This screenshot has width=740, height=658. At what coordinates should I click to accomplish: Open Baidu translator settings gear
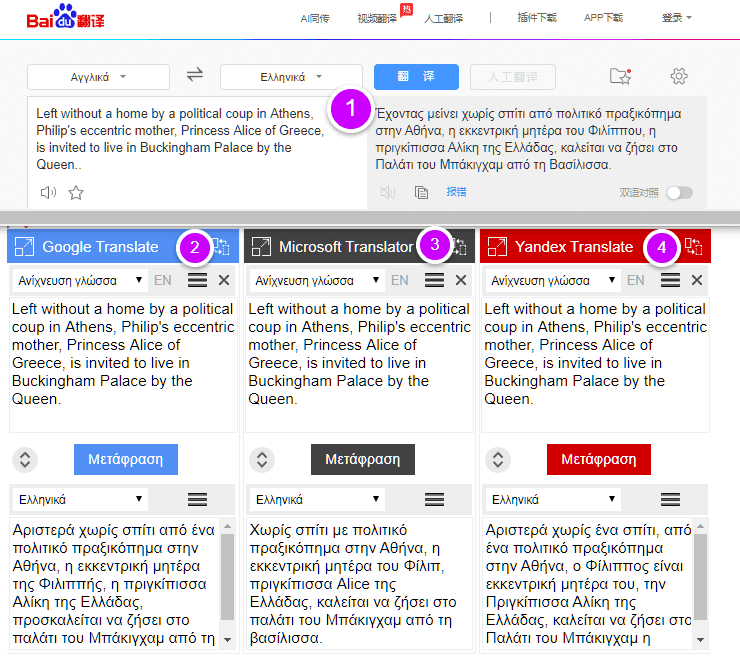(x=679, y=76)
